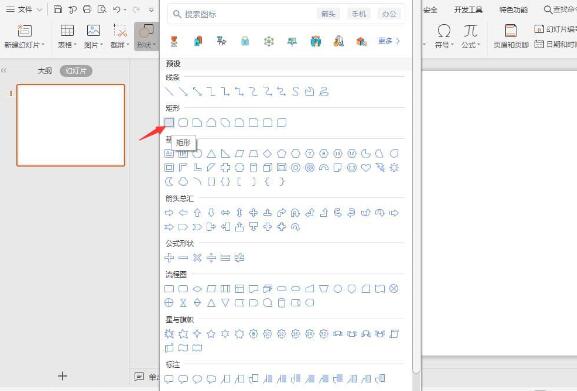This screenshot has height=391, width=577.
Task: Switch to the 幻灯片 pane tab
Action: [x=76, y=71]
